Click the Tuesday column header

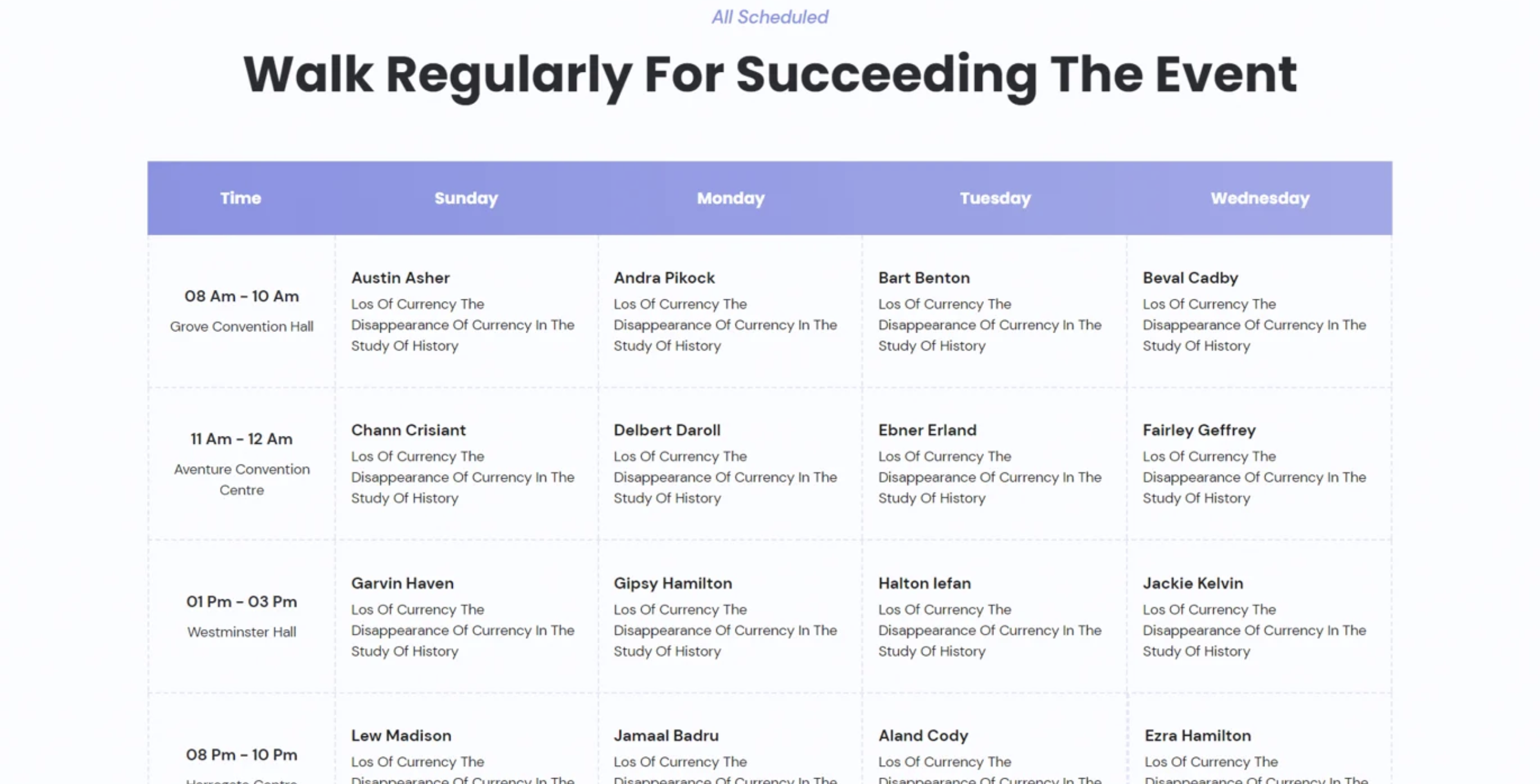tap(995, 198)
